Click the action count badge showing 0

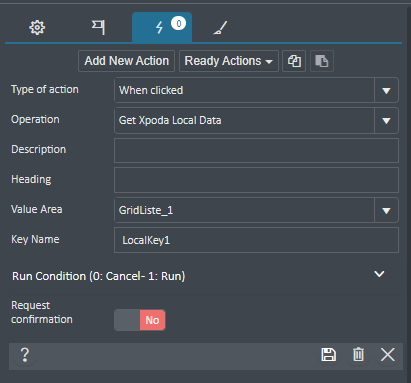tap(179, 24)
